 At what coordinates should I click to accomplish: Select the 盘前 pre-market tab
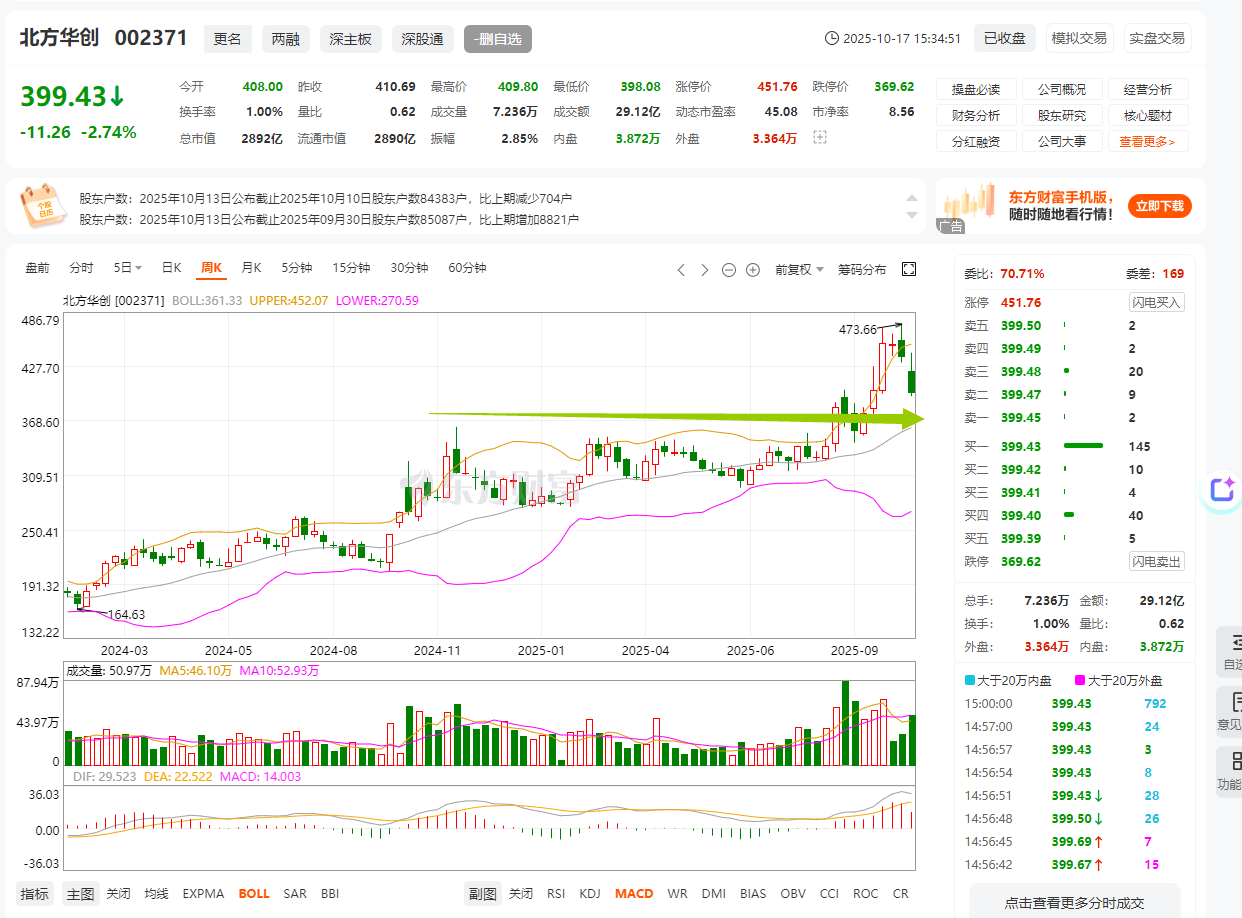pos(37,268)
